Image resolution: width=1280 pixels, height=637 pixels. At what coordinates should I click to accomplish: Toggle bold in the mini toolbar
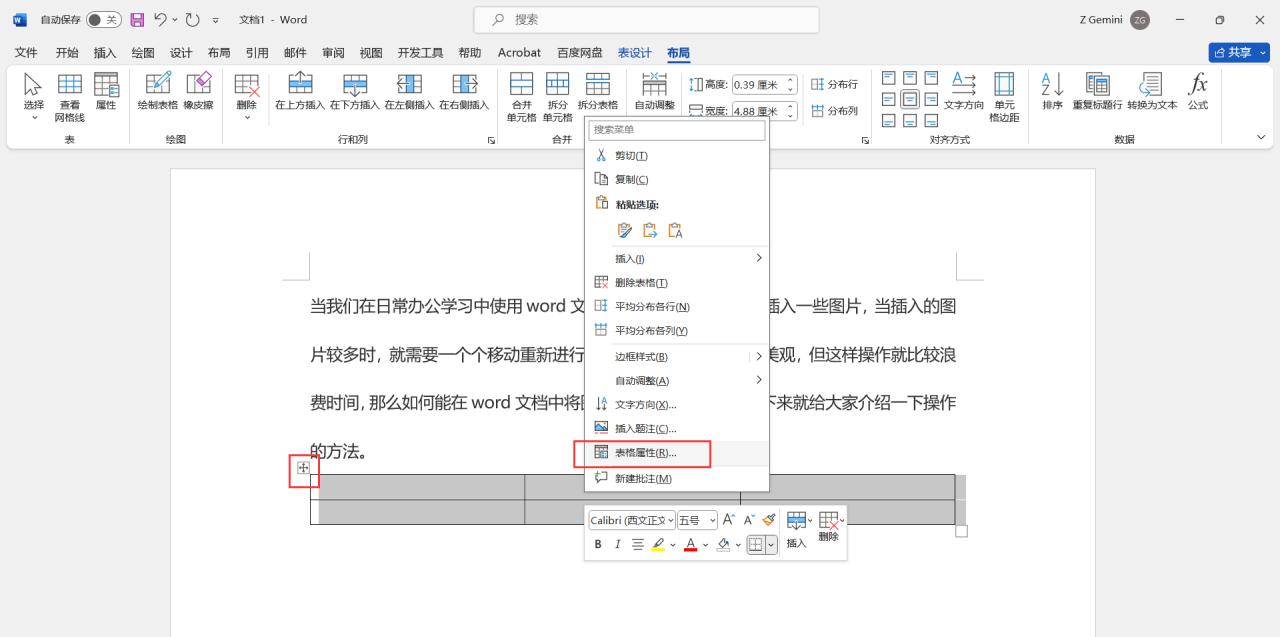coord(598,545)
